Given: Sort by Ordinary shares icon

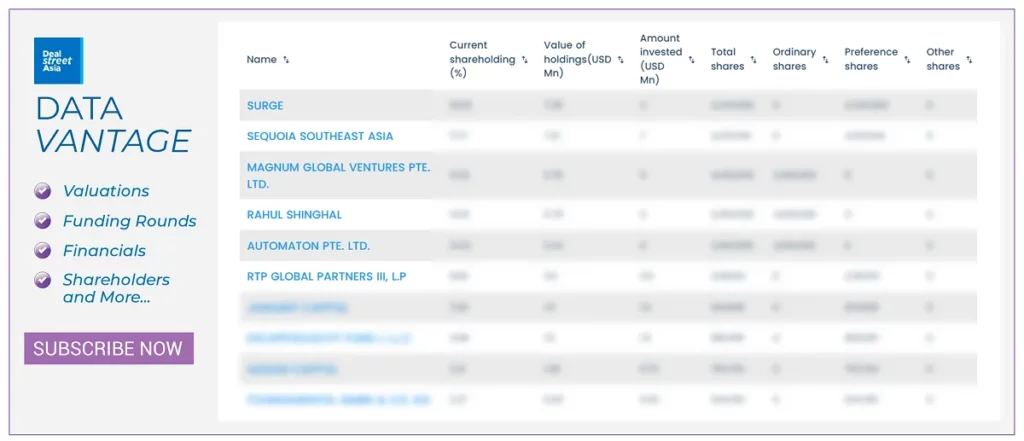Looking at the screenshot, I should (825, 60).
